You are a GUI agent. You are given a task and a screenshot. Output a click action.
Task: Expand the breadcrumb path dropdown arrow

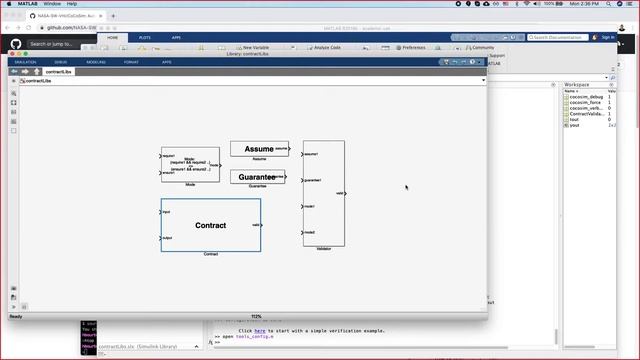pos(483,80)
